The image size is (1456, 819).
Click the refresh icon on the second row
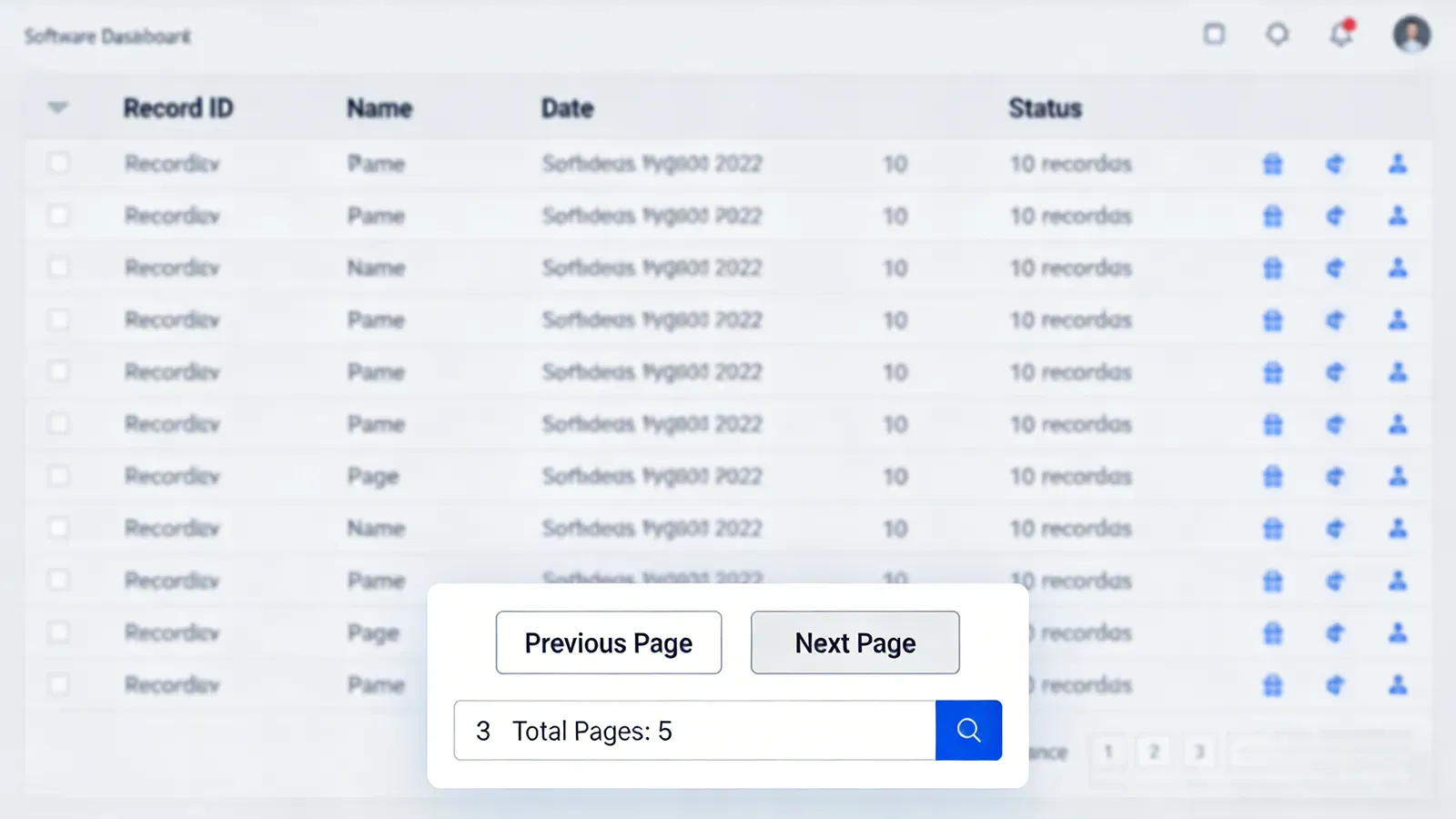(x=1335, y=216)
